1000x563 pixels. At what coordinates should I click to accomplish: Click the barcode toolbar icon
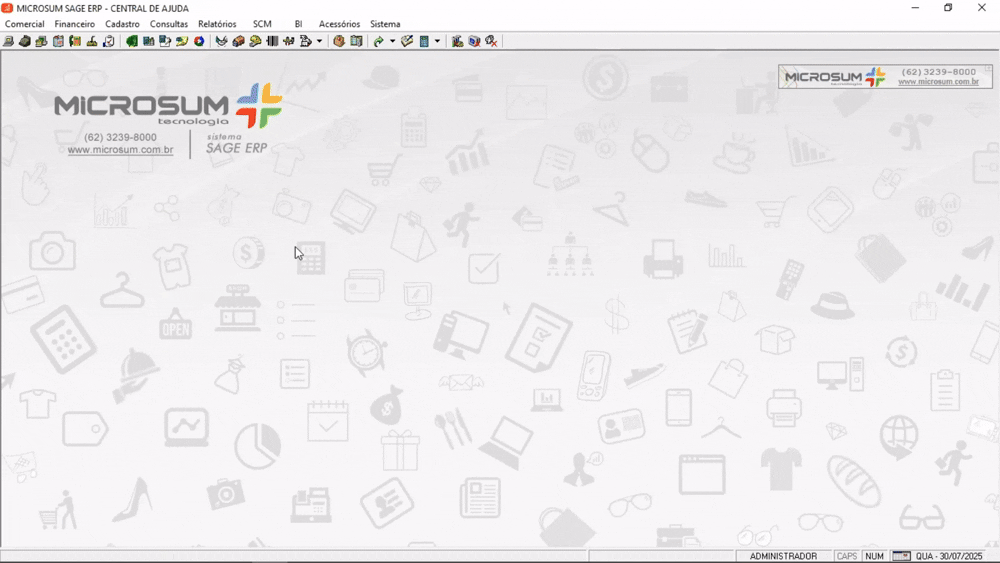coord(272,41)
